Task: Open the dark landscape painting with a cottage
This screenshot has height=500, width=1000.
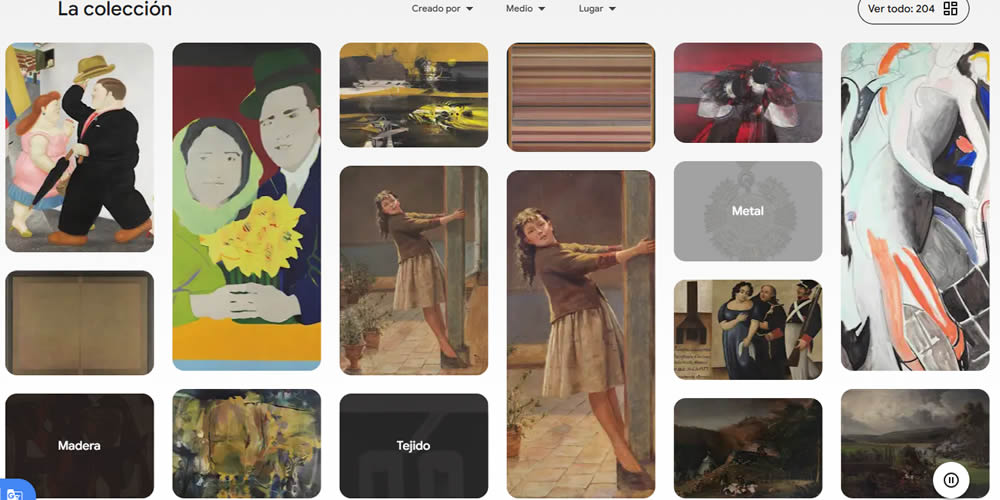Action: [747, 448]
